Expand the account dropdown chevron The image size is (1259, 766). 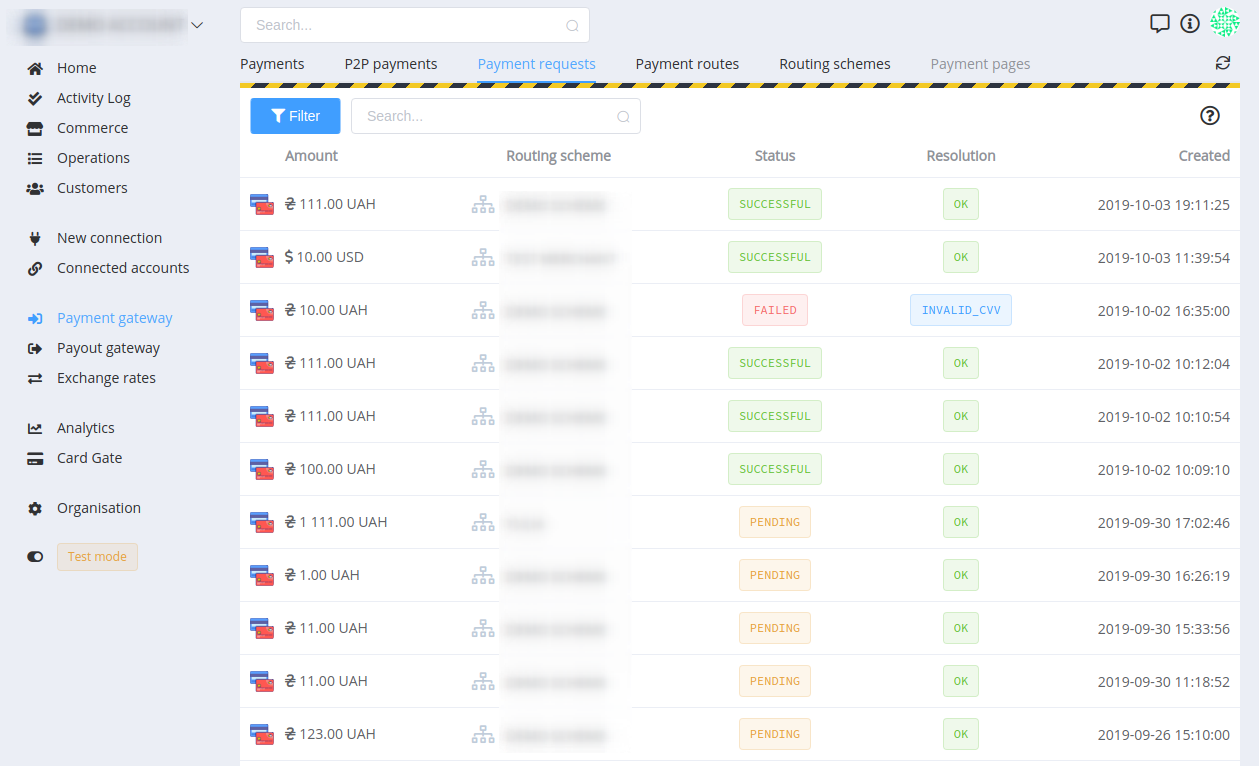pos(197,25)
